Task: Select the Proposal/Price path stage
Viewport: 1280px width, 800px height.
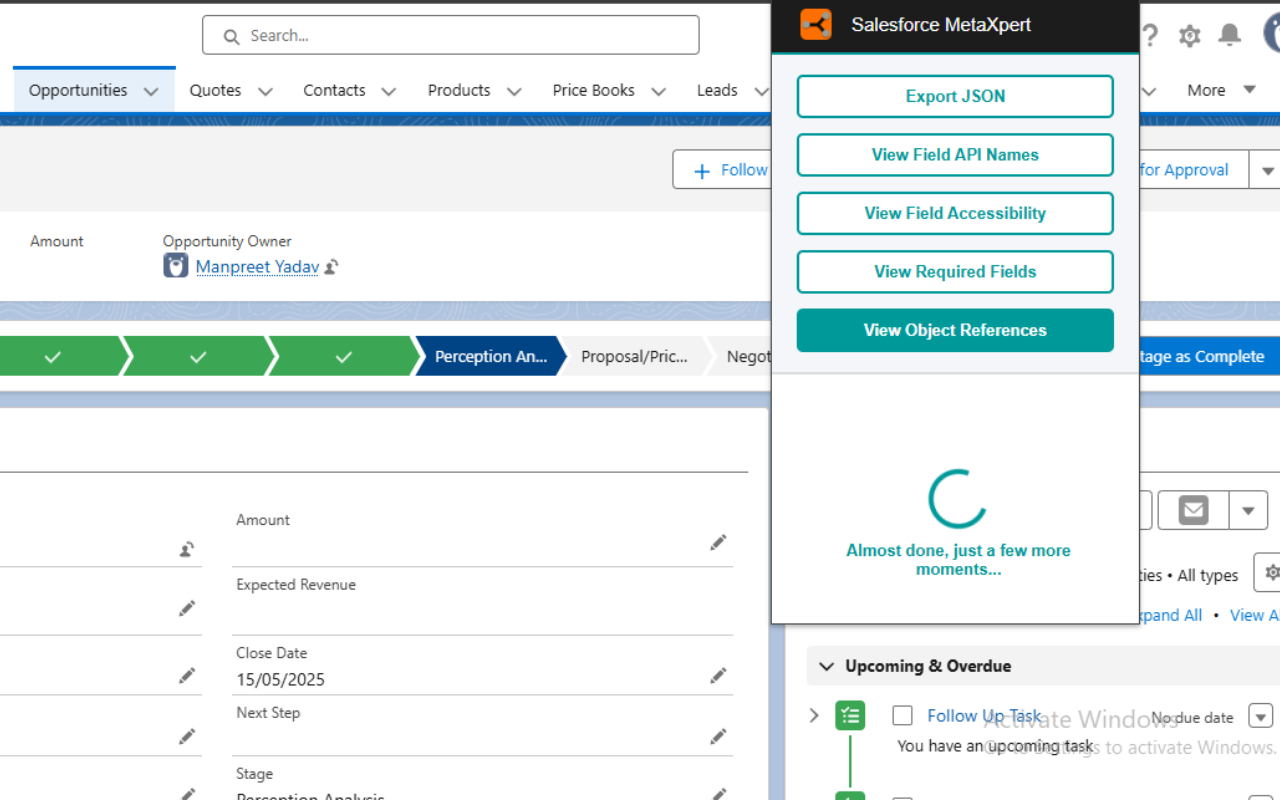Action: pos(634,357)
